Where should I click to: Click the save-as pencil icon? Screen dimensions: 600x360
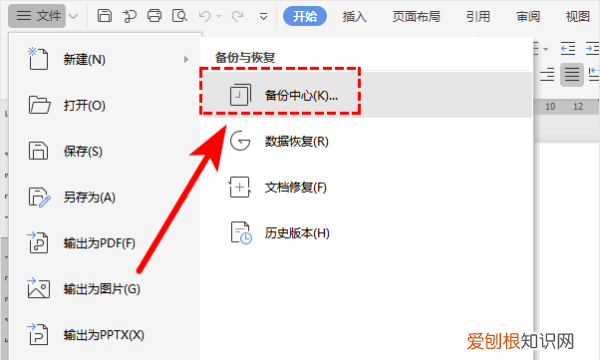39,197
